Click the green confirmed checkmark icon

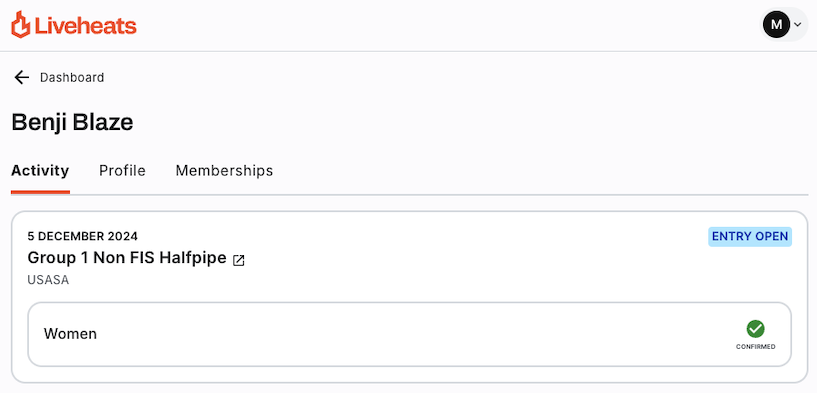(x=756, y=329)
